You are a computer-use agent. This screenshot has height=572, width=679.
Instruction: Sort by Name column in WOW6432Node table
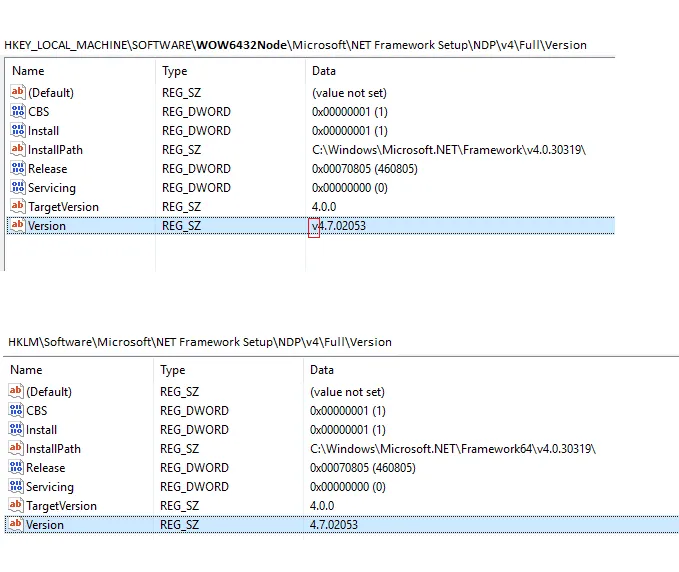click(28, 71)
